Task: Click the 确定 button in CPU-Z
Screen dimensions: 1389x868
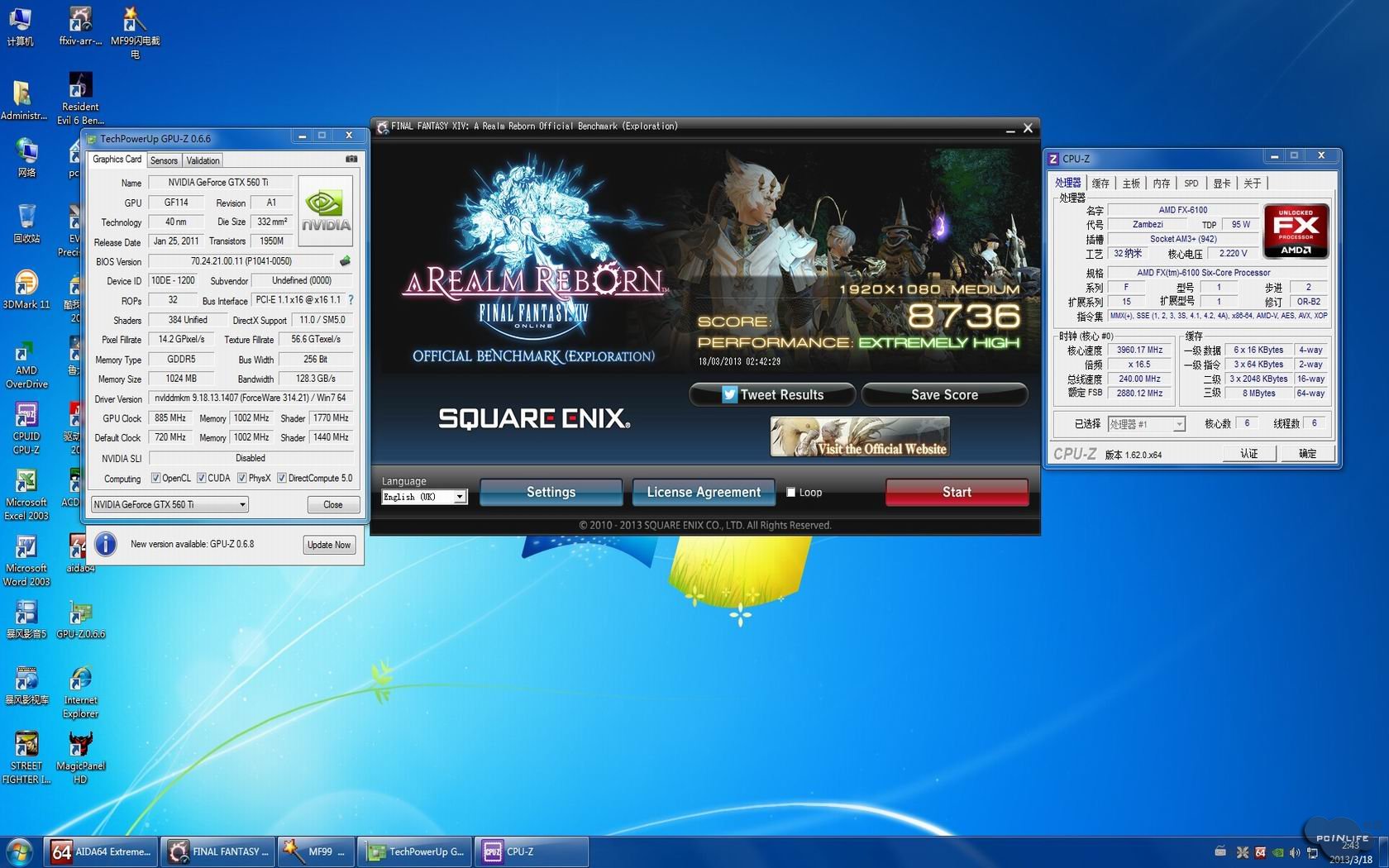Action: 1307,454
